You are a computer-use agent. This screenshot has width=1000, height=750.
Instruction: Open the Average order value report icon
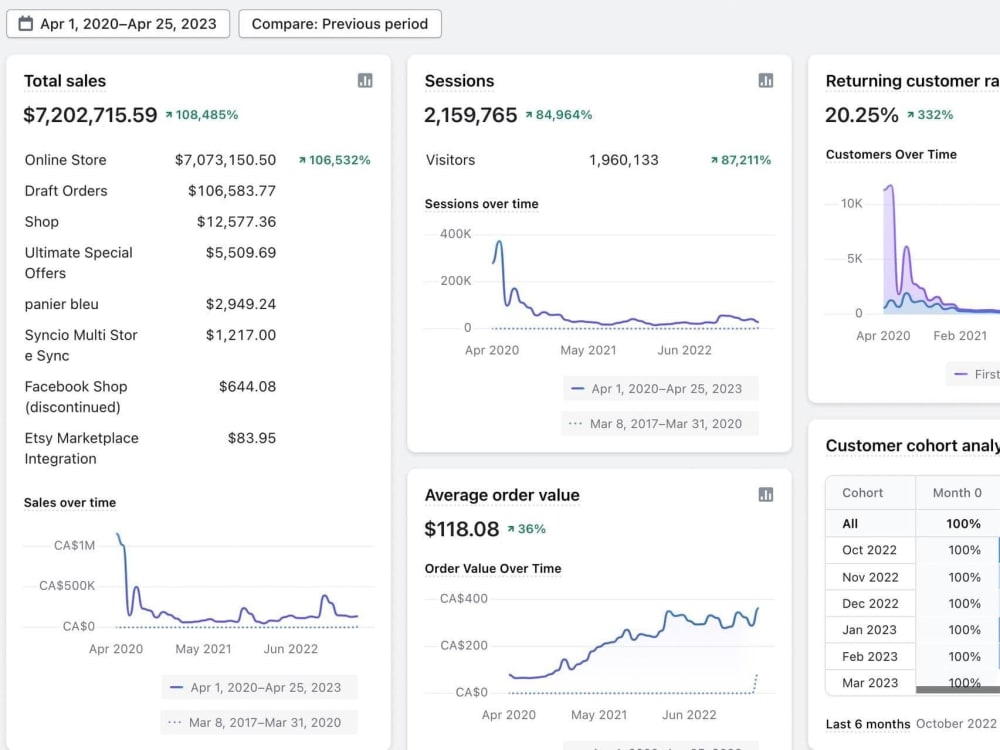click(x=765, y=494)
